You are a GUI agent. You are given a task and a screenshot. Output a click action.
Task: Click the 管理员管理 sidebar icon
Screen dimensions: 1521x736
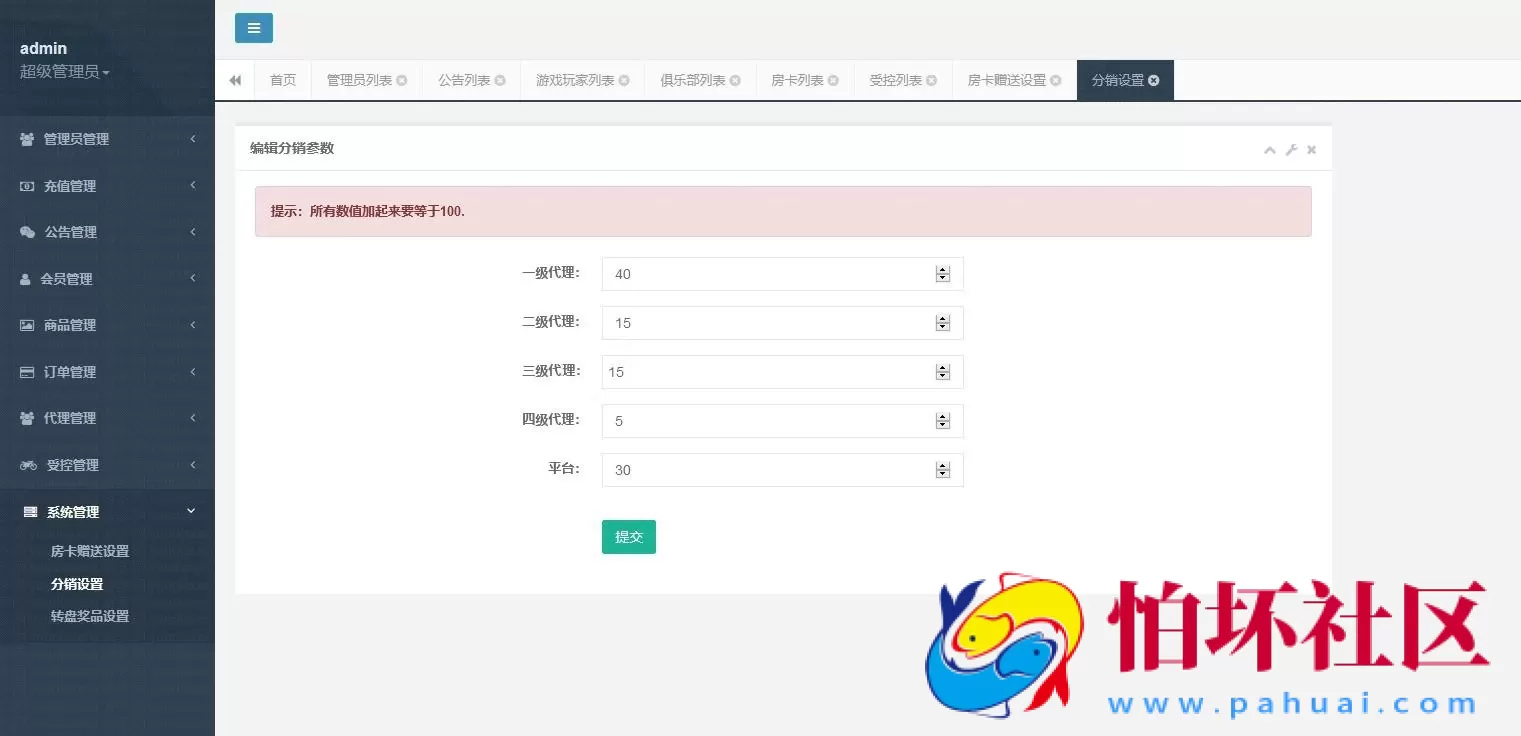pos(25,139)
